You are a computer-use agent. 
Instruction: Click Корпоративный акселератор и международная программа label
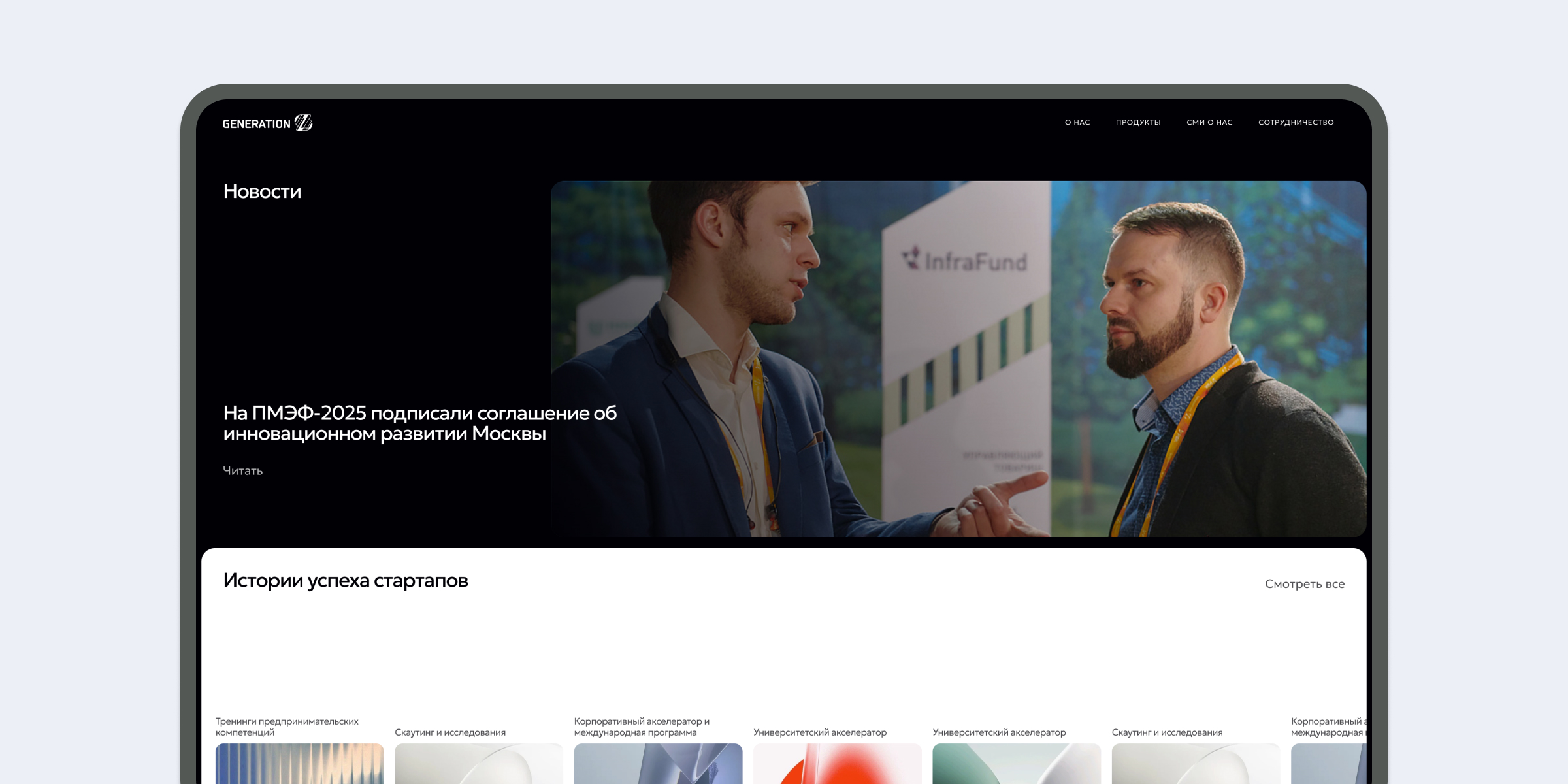tap(642, 727)
